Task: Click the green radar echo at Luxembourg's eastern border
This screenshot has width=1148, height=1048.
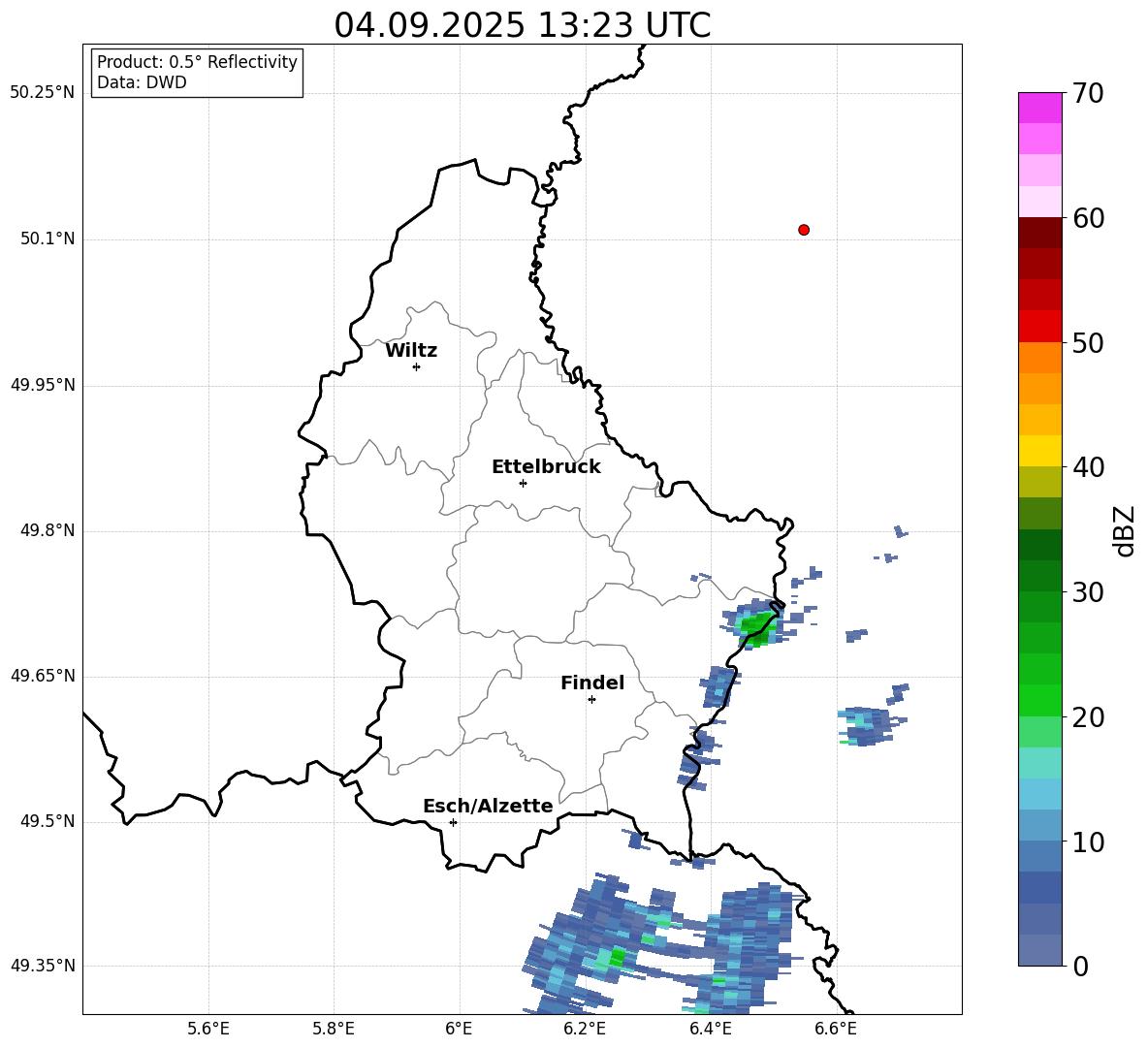Action: [757, 625]
